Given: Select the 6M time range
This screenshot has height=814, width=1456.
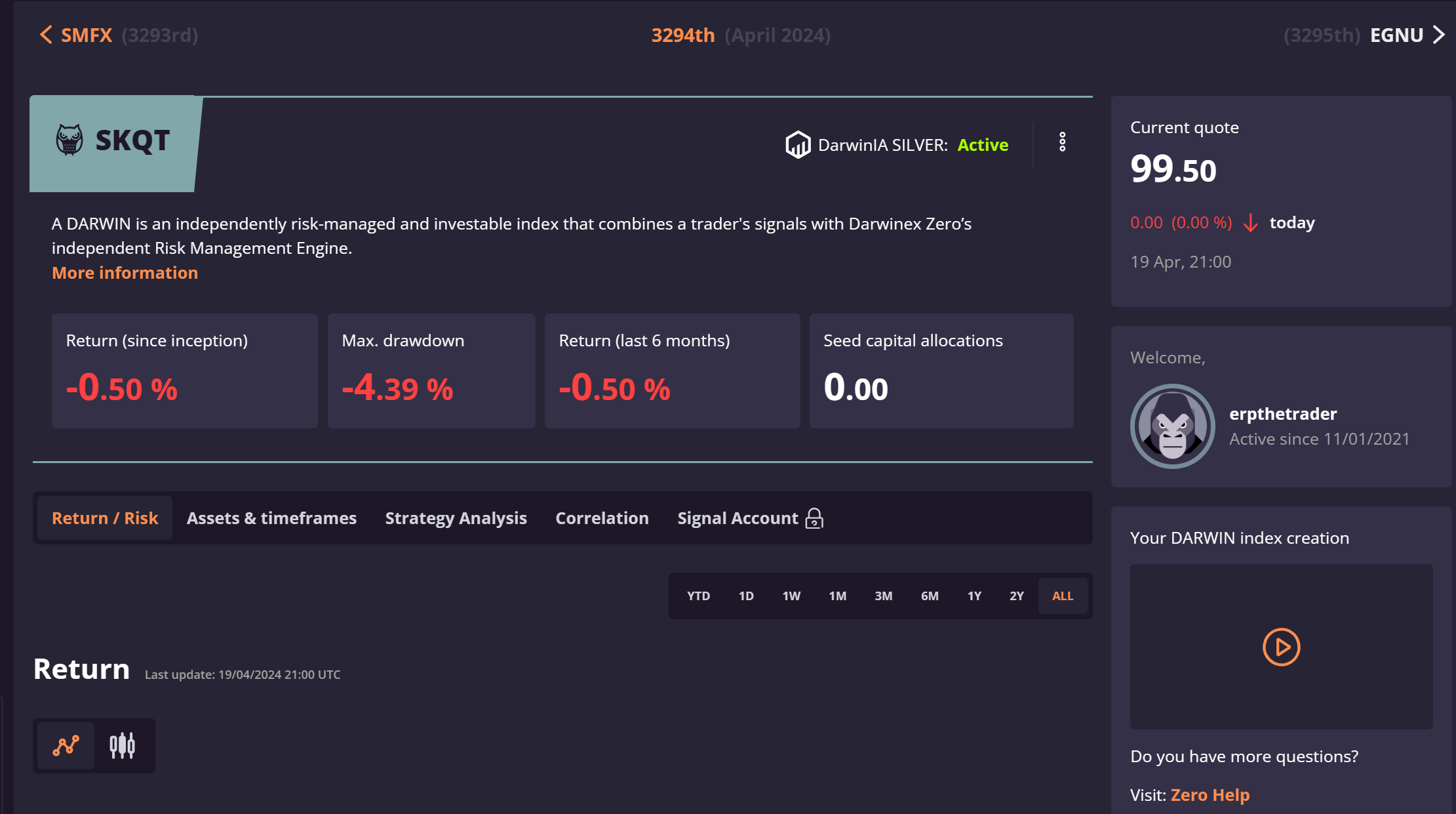Looking at the screenshot, I should tap(929, 596).
